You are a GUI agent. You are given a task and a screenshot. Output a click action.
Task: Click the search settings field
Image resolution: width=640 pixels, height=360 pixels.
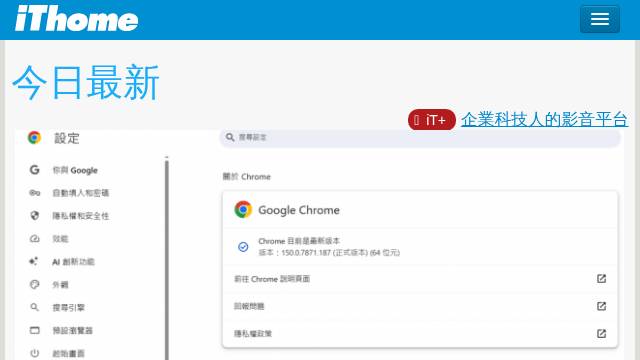420,138
